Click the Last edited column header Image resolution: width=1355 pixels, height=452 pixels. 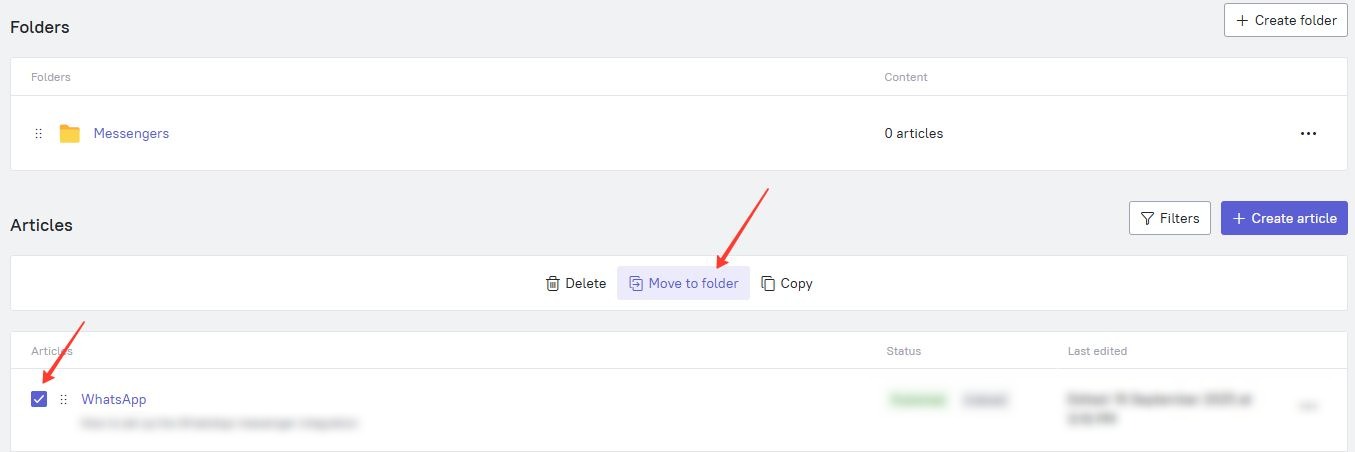tap(1097, 352)
